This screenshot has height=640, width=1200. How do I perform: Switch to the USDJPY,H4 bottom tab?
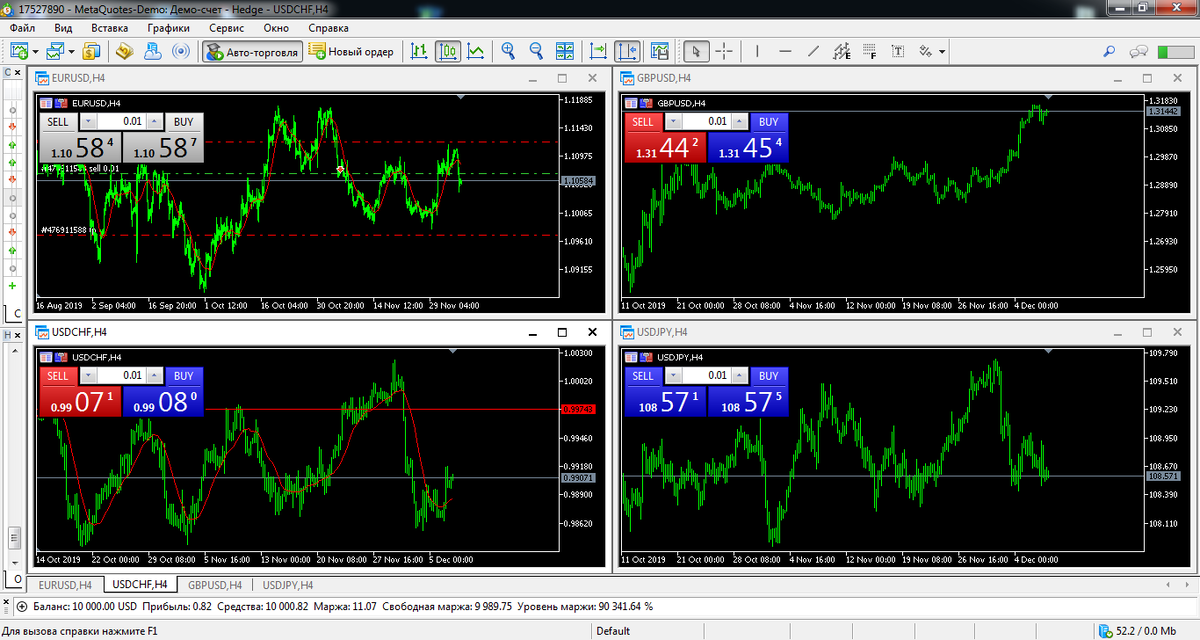pyautogui.click(x=289, y=585)
